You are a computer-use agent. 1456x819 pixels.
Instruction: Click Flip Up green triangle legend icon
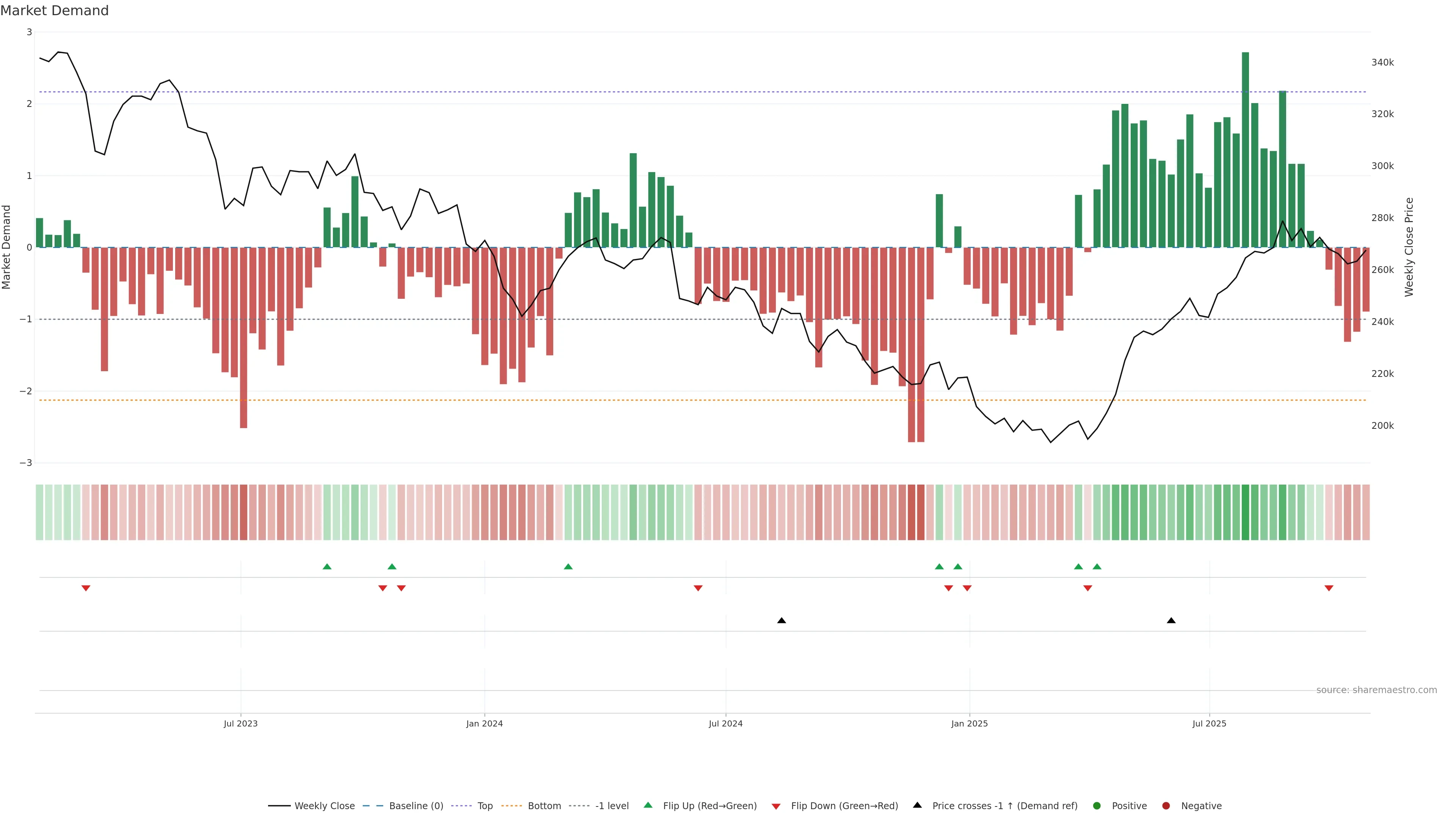648,805
